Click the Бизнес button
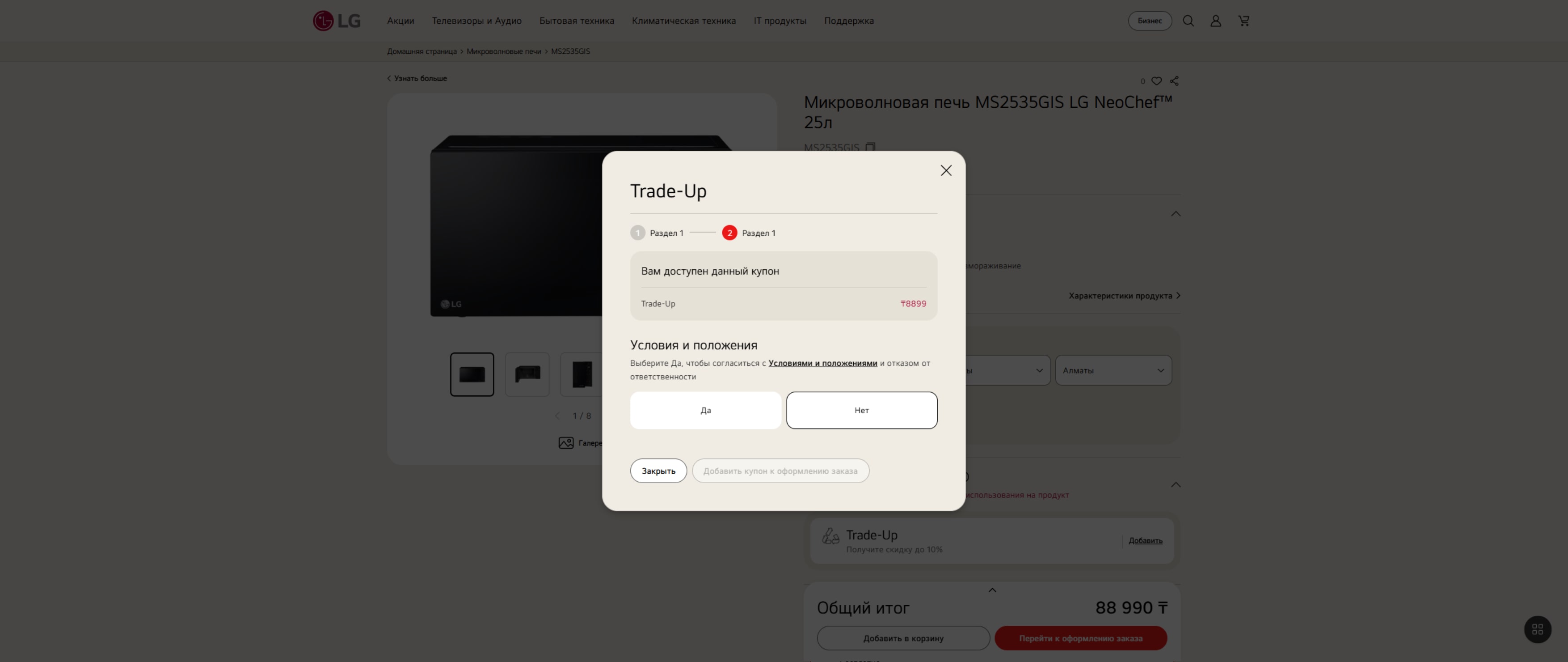The width and height of the screenshot is (1568, 662). (1150, 21)
